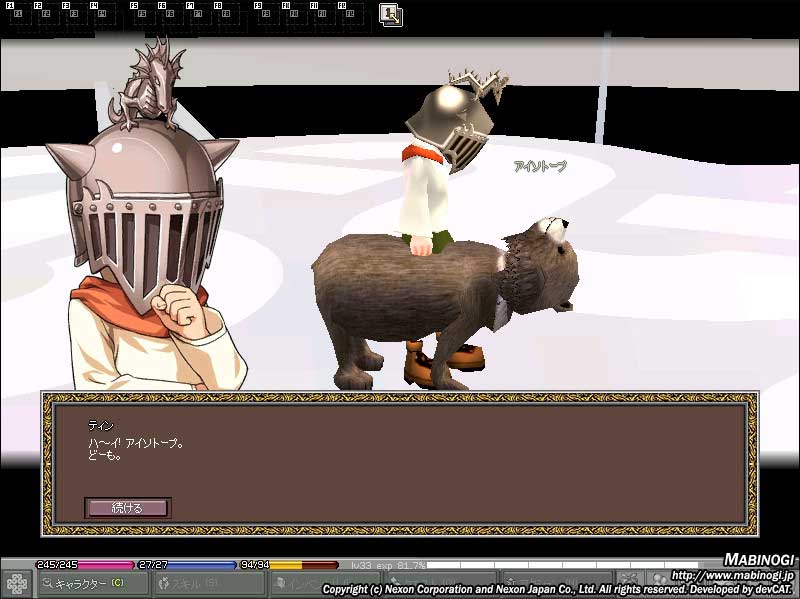Switch hotkey set with numbered icon

391,15
